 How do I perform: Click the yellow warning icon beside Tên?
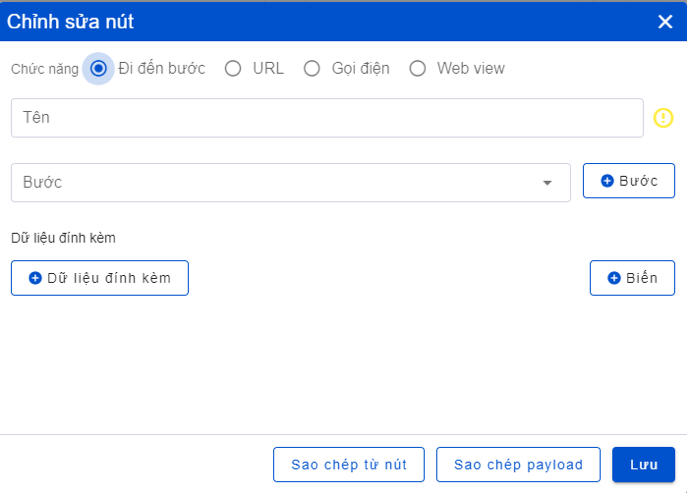(x=663, y=118)
